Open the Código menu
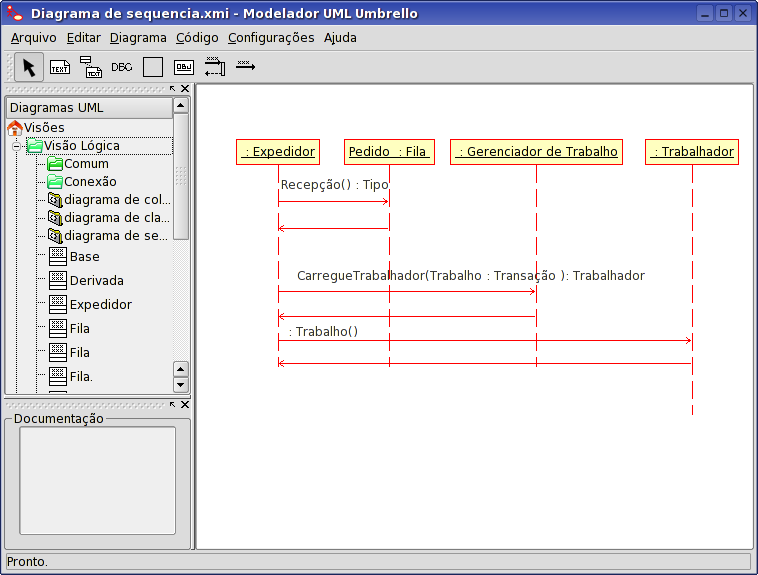The image size is (758, 575). 197,38
